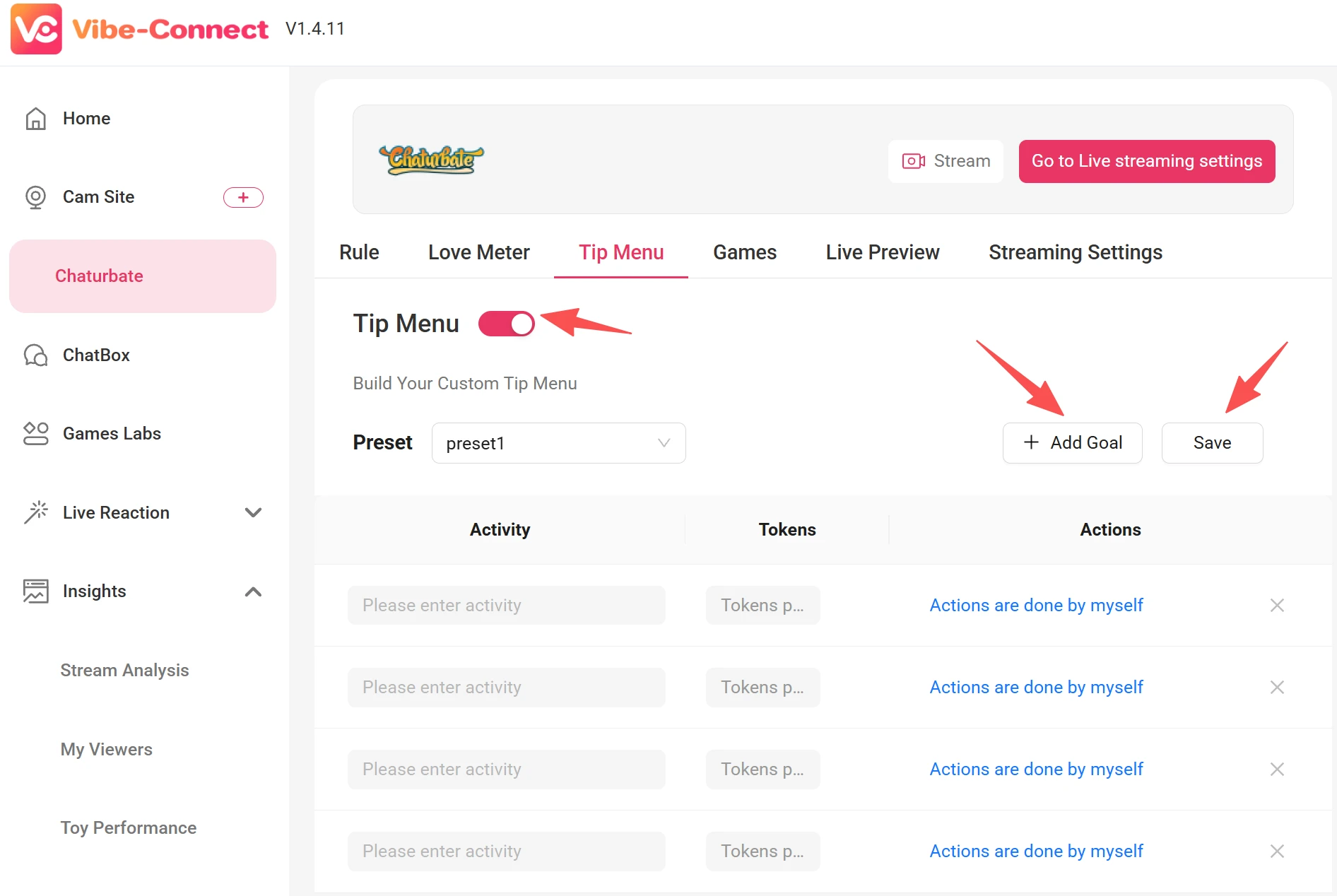
Task: Open Home via the house icon
Action: (x=35, y=119)
